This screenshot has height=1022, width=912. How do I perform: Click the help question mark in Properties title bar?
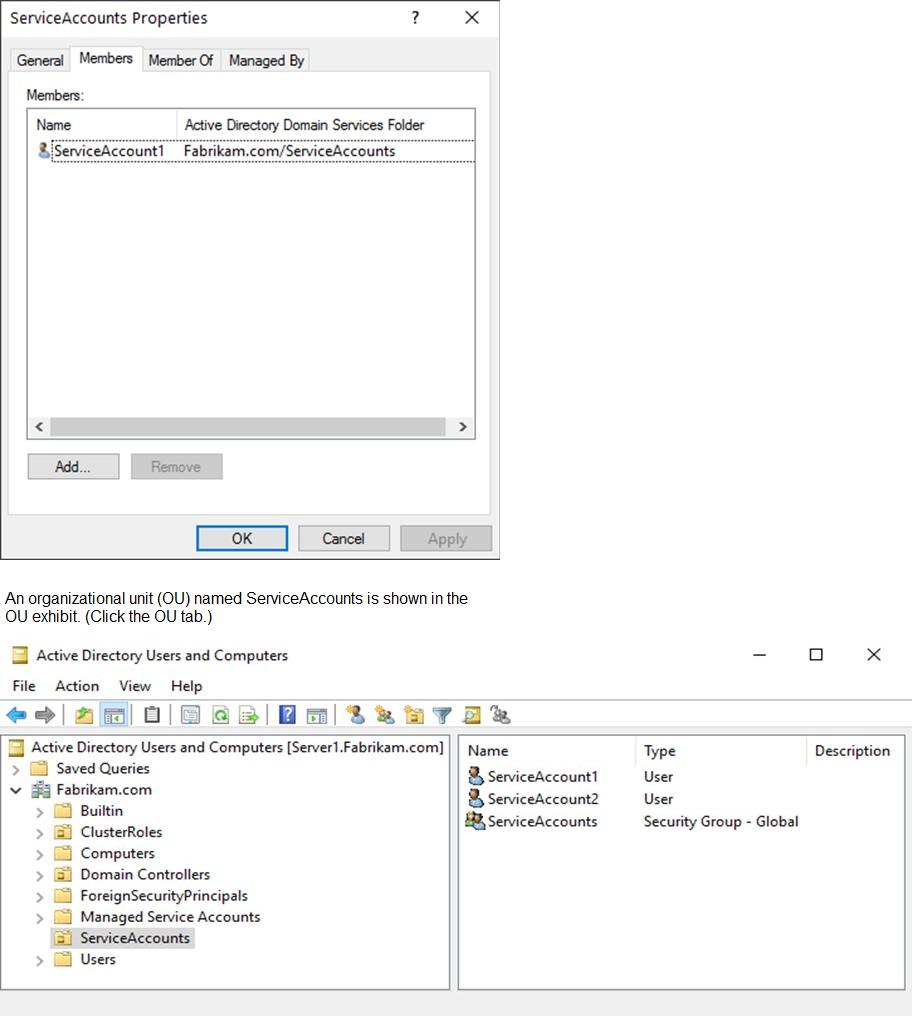click(415, 18)
